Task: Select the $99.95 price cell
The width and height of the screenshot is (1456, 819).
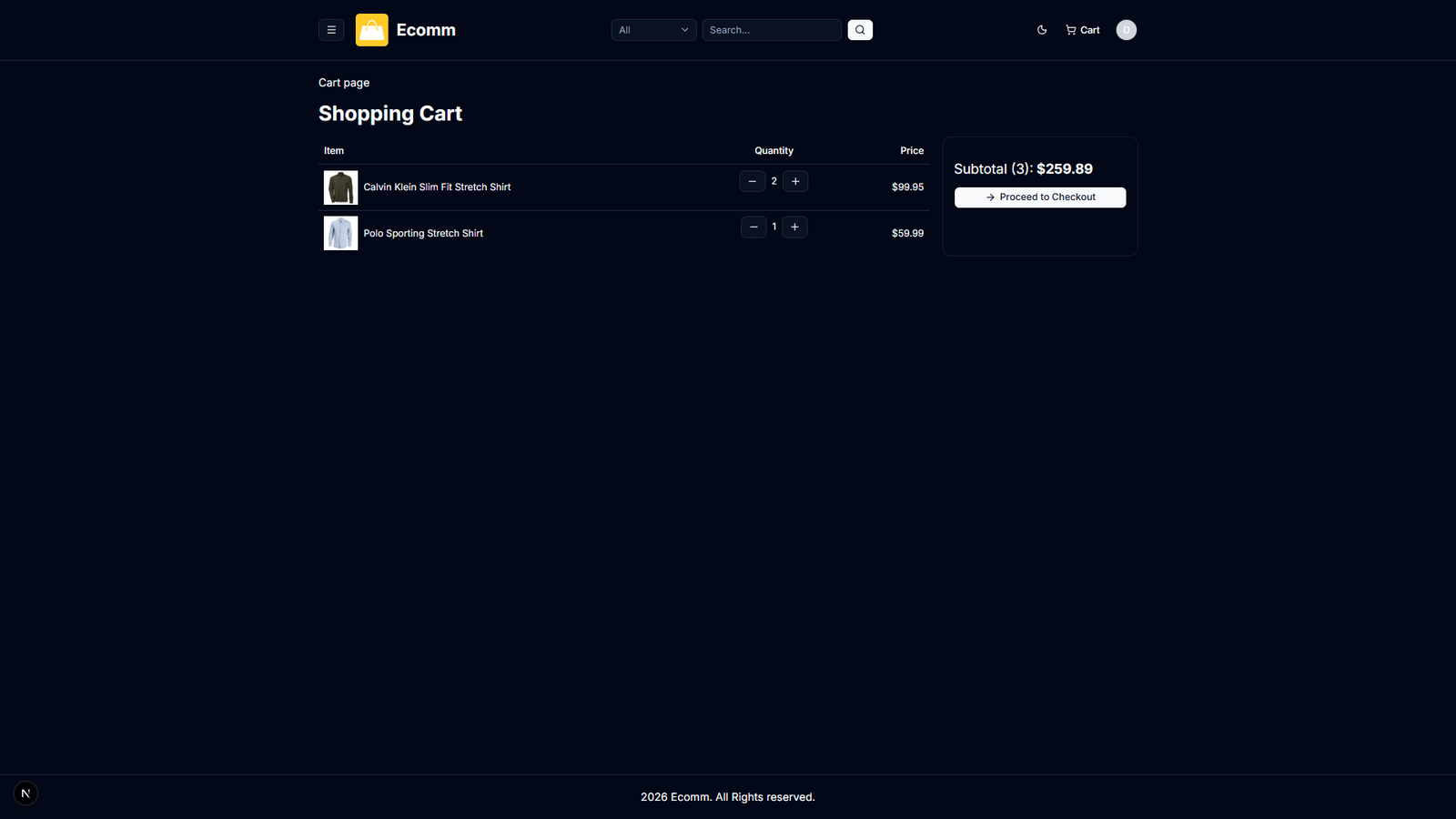Action: [907, 187]
